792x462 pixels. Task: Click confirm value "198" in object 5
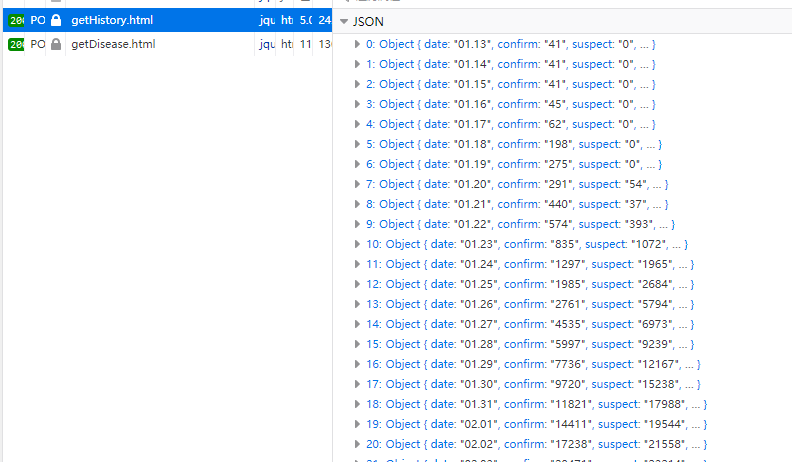[x=558, y=144]
